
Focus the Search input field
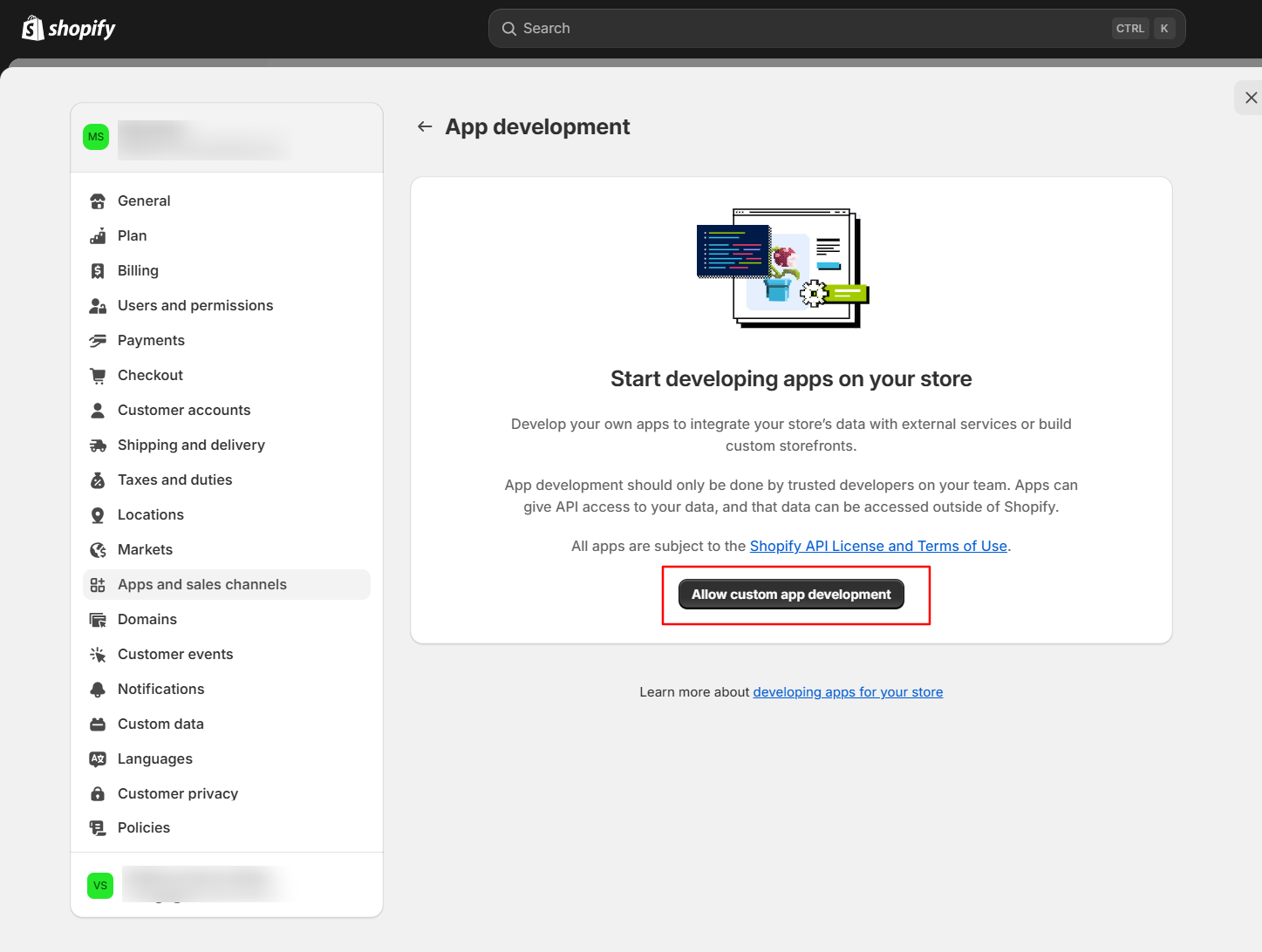(x=836, y=29)
